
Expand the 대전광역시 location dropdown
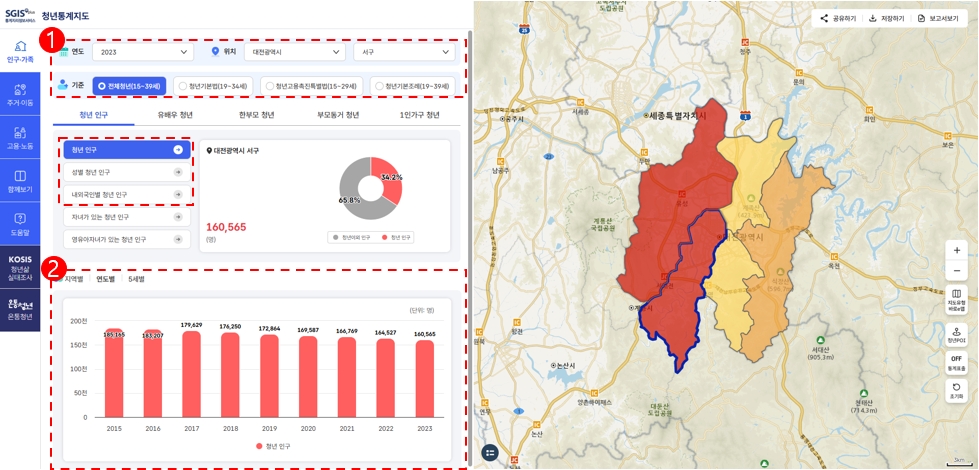tap(294, 52)
